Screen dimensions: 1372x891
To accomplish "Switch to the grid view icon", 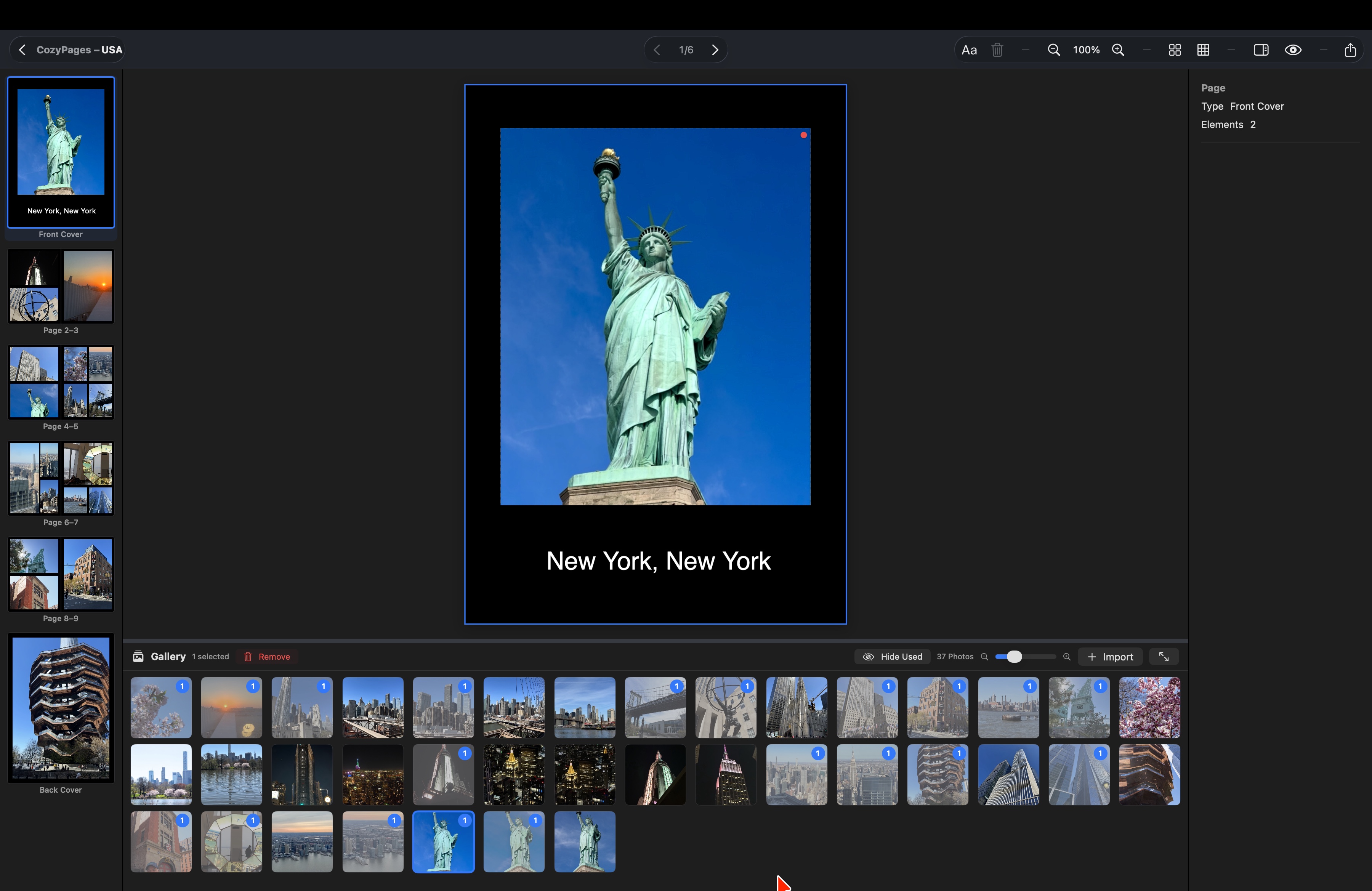I will point(1203,50).
